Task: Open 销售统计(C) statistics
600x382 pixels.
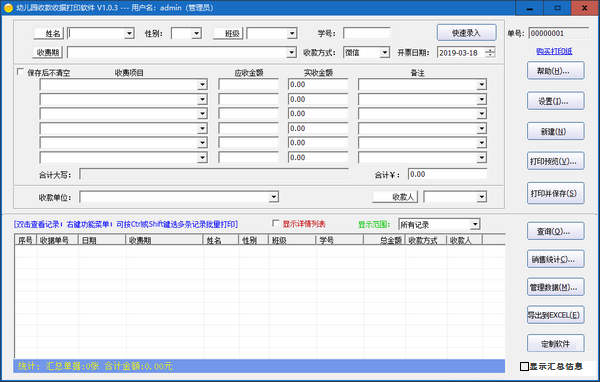Action: [x=556, y=259]
